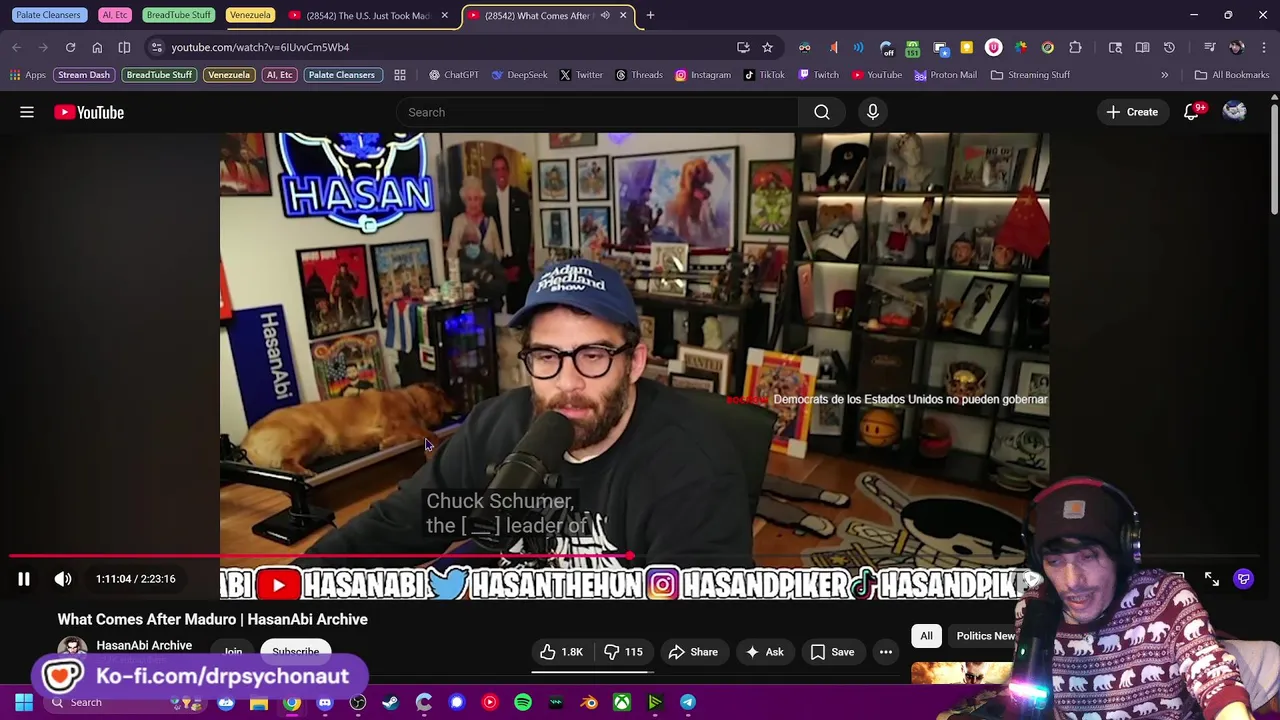Switch to 'The U.S. Just Took Mad...' browser tab
Viewport: 1280px width, 720px height.
(369, 15)
